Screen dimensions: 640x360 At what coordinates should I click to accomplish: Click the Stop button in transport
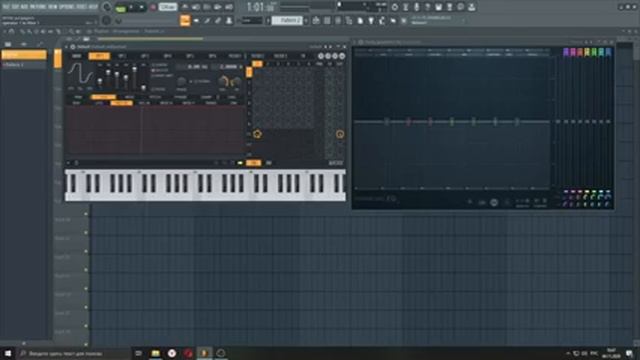coord(142,7)
